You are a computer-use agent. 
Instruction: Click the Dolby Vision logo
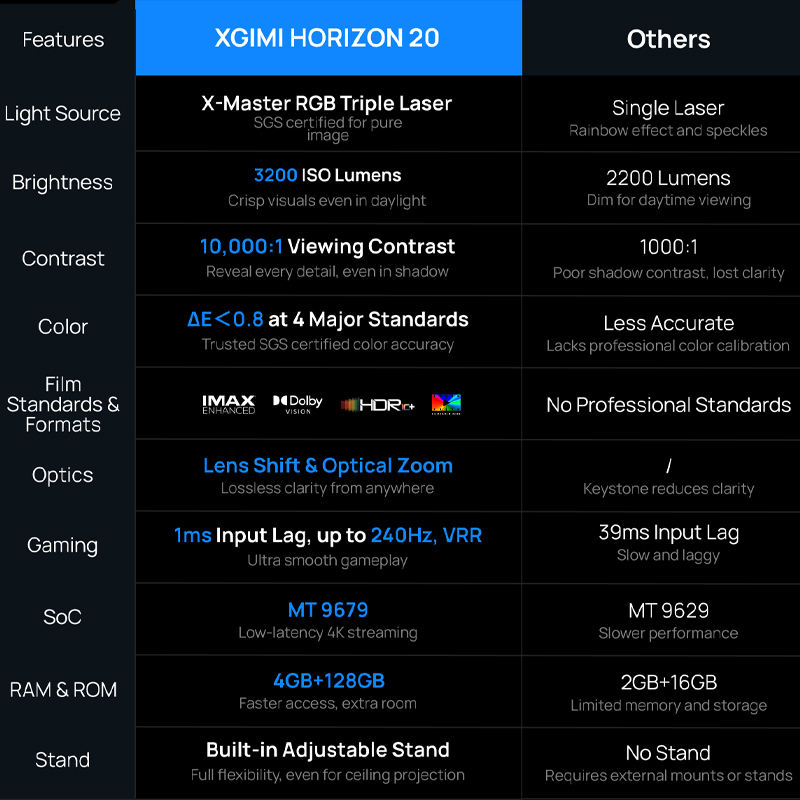297,404
